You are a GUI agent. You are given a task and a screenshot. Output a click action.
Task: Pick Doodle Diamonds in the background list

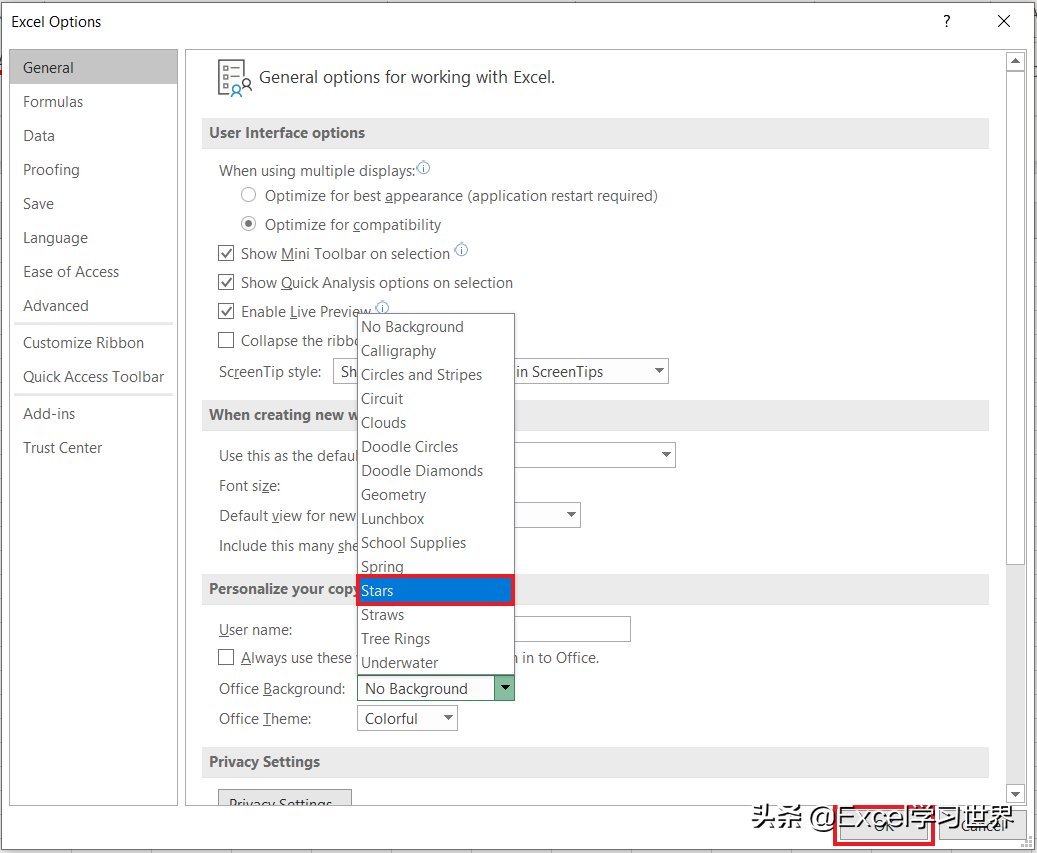point(436,471)
